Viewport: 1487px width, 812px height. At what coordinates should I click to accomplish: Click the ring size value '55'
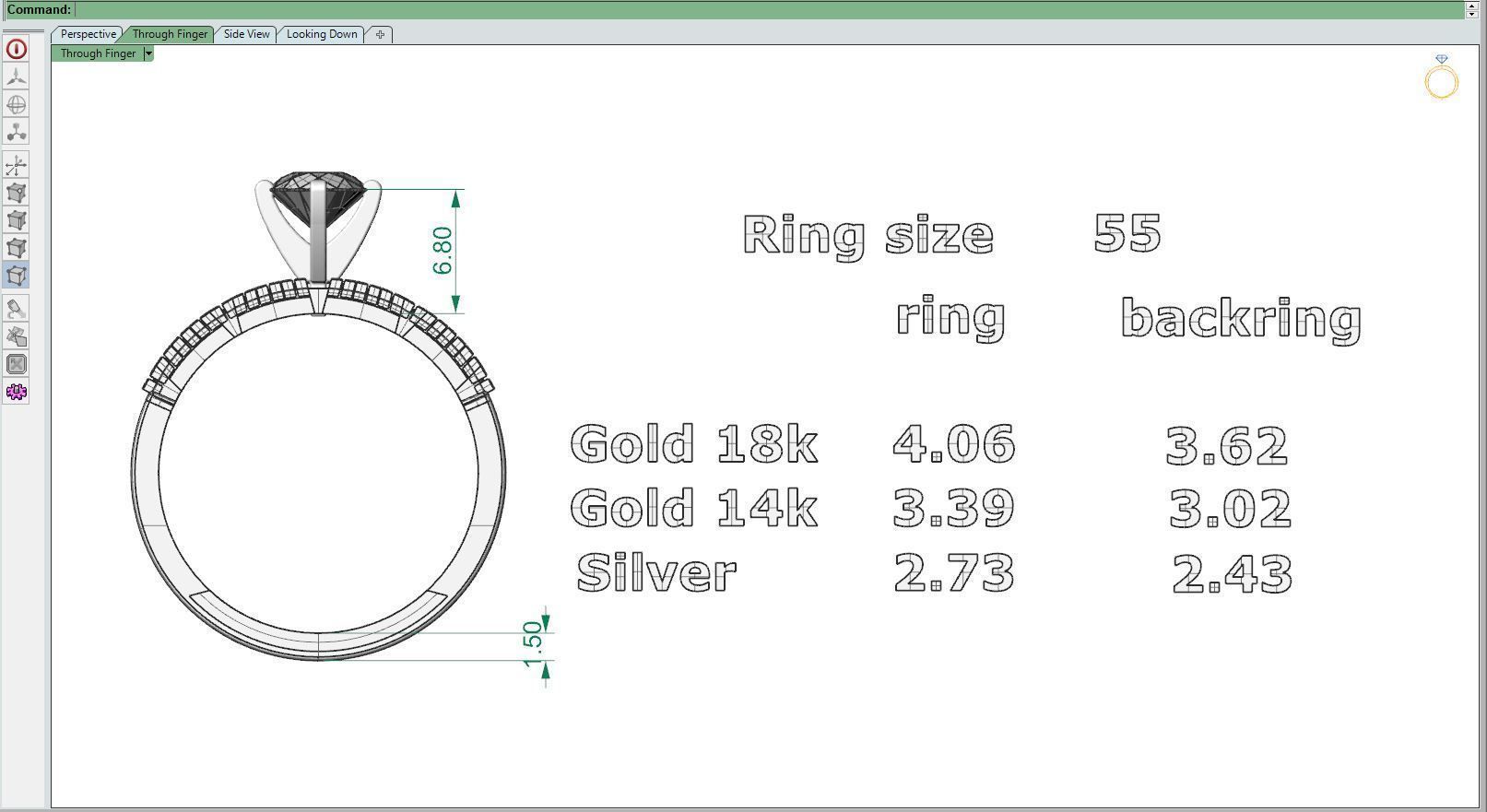[1127, 233]
